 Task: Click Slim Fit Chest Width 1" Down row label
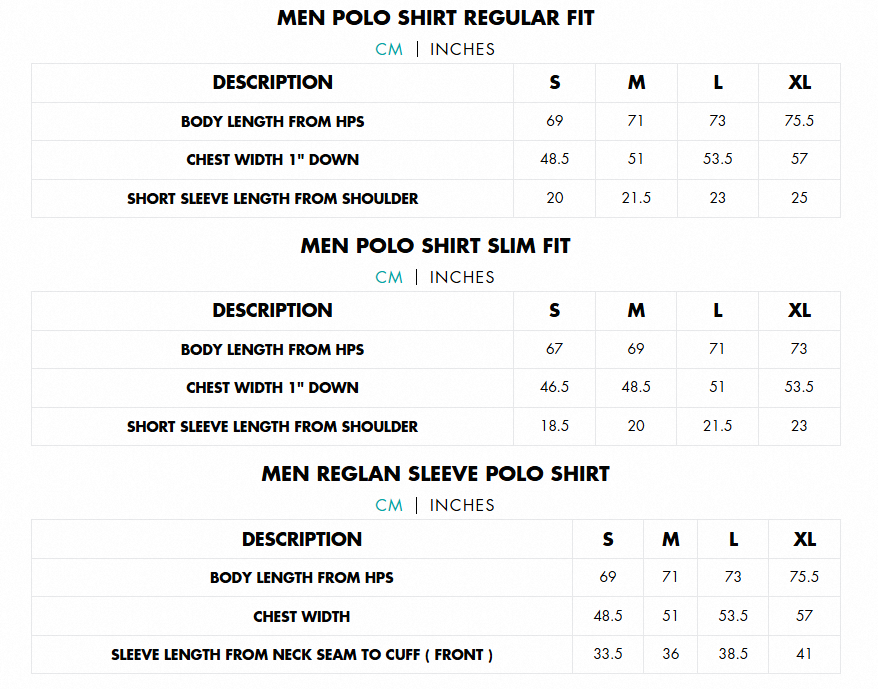[272, 388]
